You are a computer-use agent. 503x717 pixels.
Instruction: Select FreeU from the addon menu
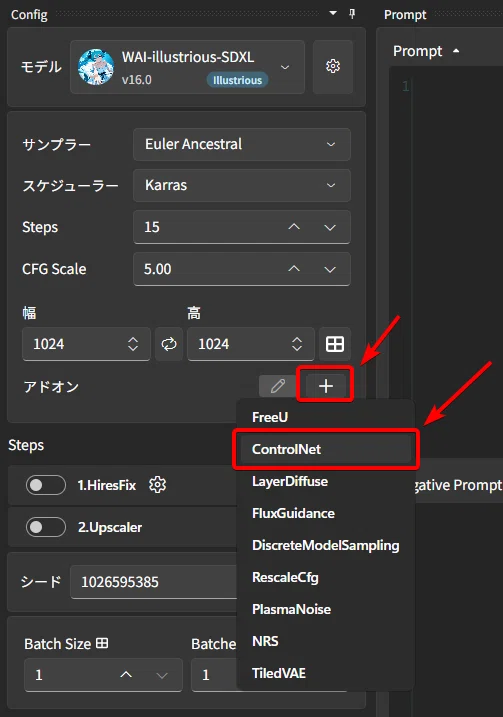point(326,417)
